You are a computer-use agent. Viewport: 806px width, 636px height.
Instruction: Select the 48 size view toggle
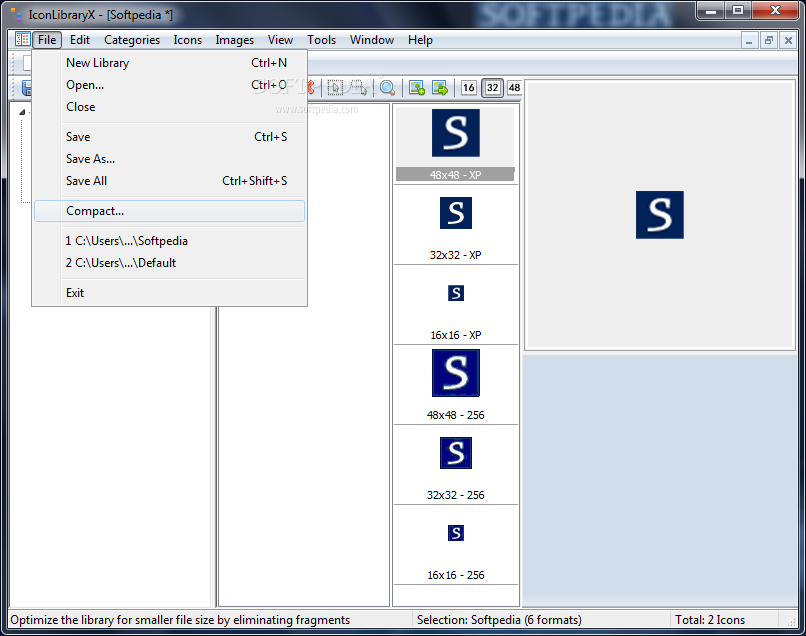point(514,88)
